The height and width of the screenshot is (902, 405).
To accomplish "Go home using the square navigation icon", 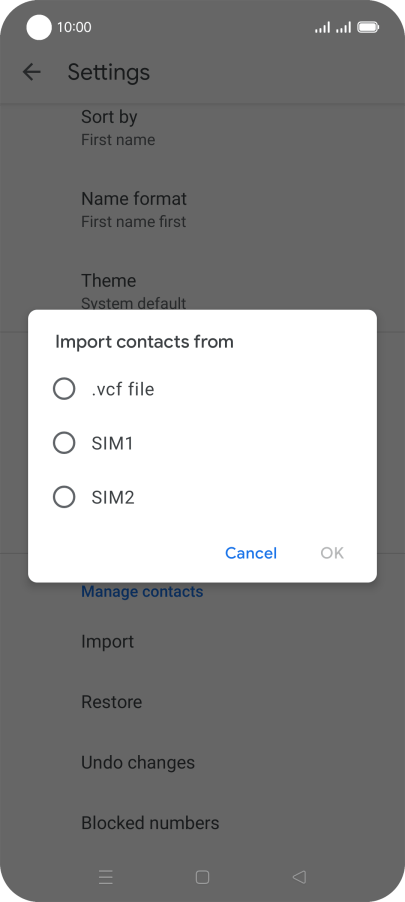I will point(202,877).
